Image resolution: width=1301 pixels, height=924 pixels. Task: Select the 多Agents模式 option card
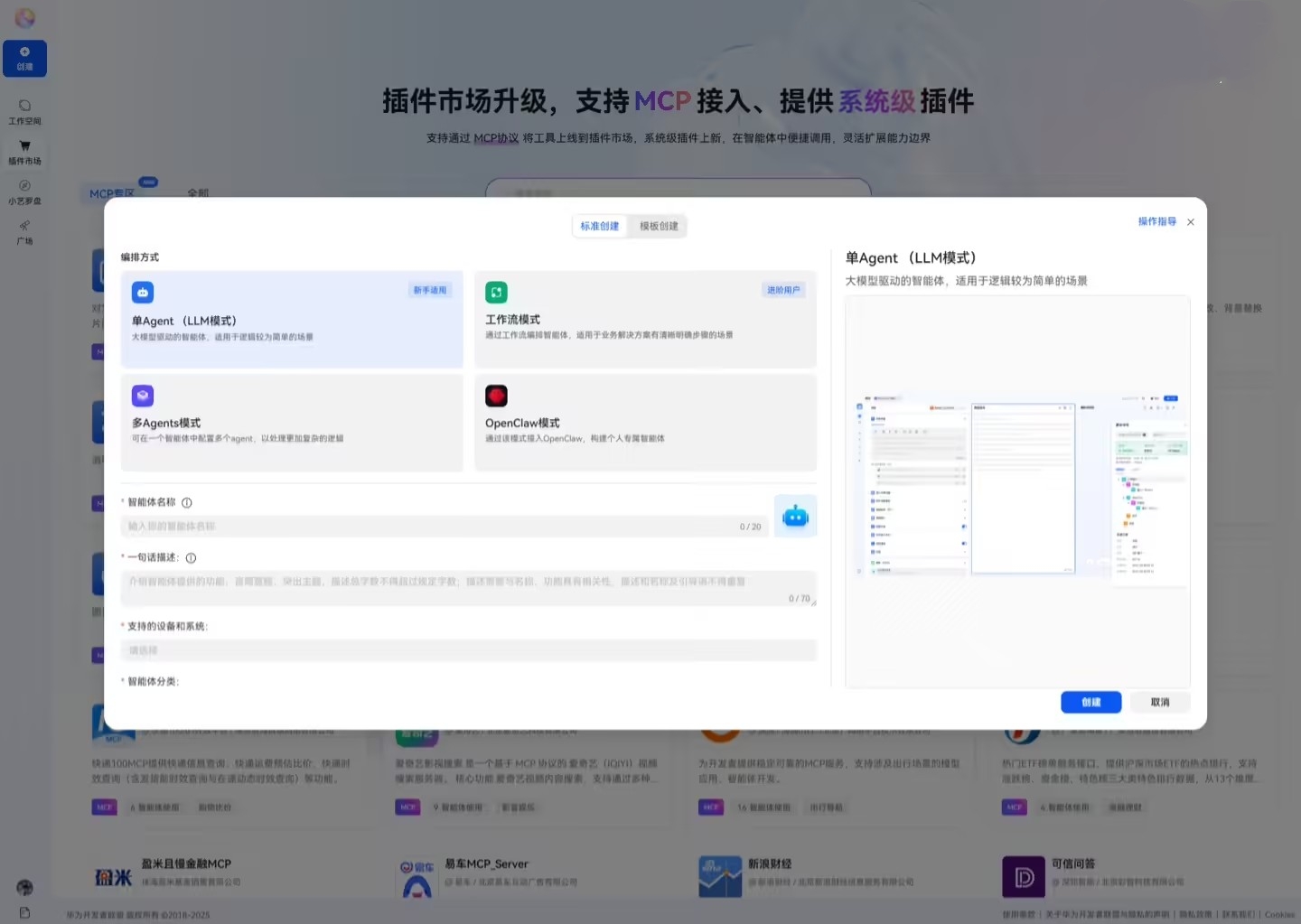(x=292, y=423)
